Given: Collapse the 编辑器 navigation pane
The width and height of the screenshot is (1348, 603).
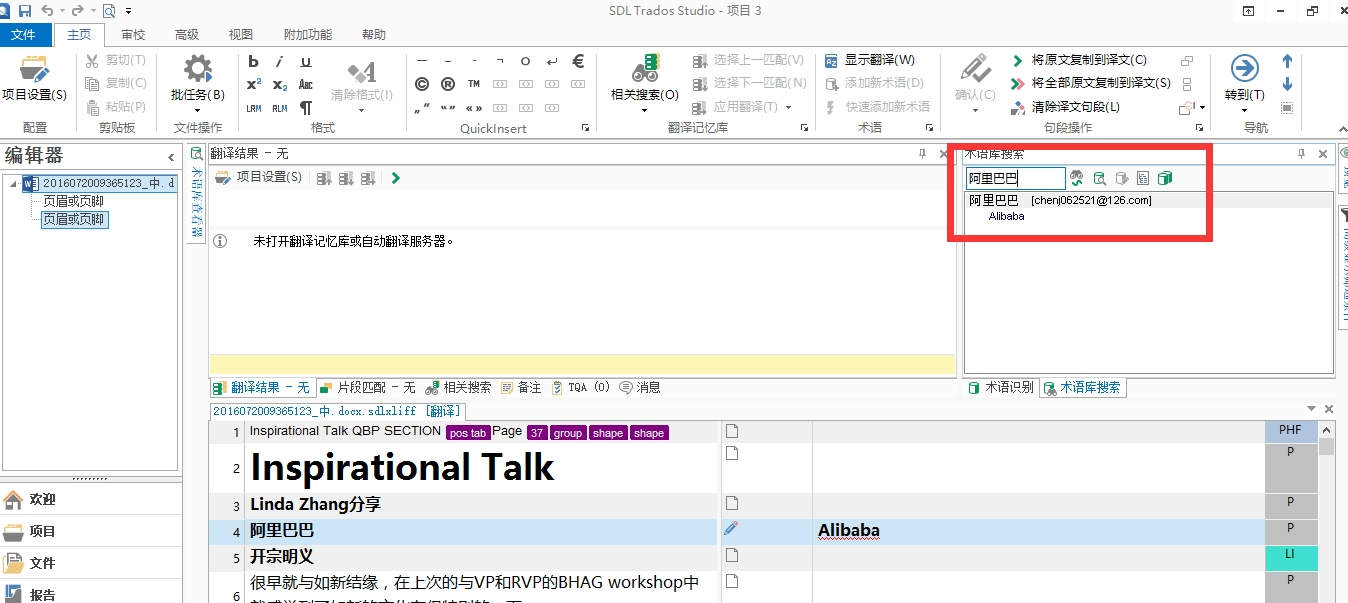Looking at the screenshot, I should coord(171,157).
